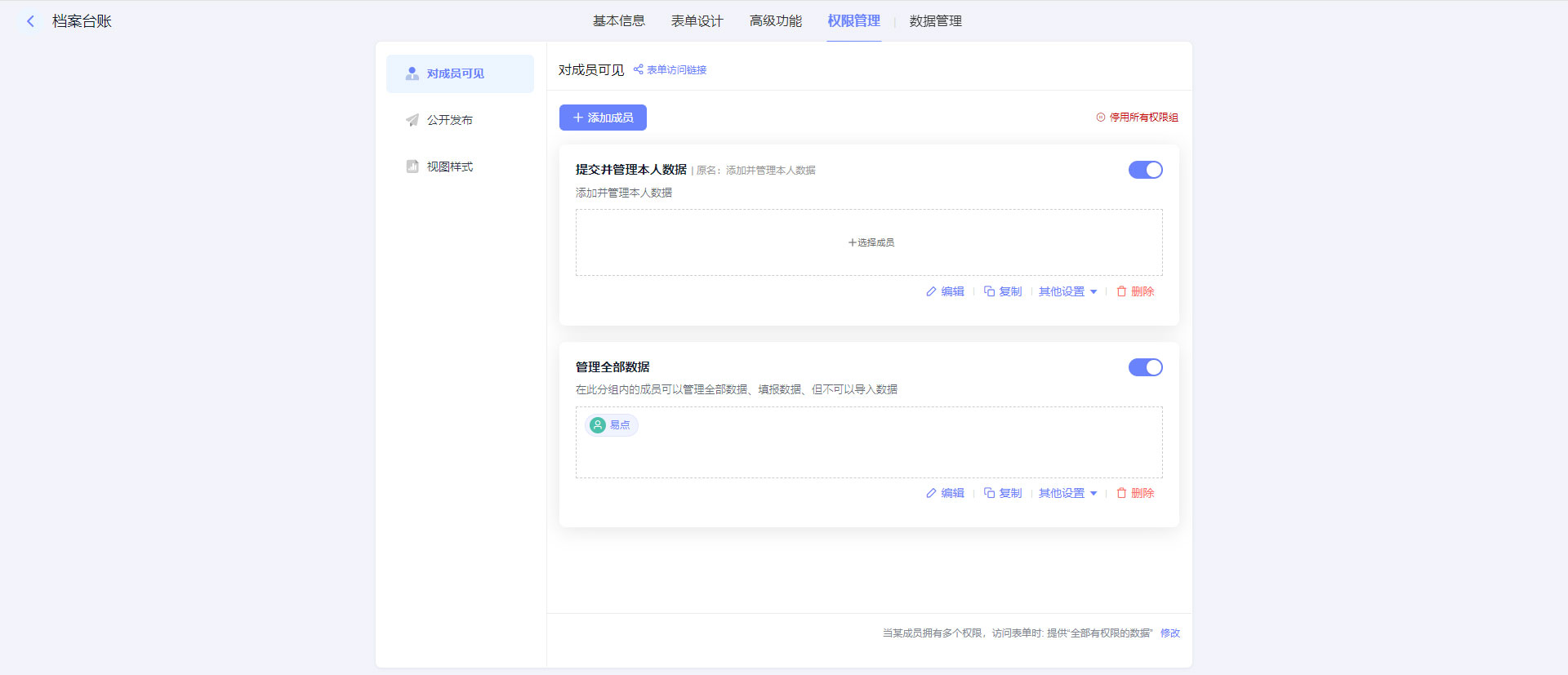Image resolution: width=1568 pixels, height=675 pixels.
Task: Open the 数据管理 tab
Action: click(935, 21)
